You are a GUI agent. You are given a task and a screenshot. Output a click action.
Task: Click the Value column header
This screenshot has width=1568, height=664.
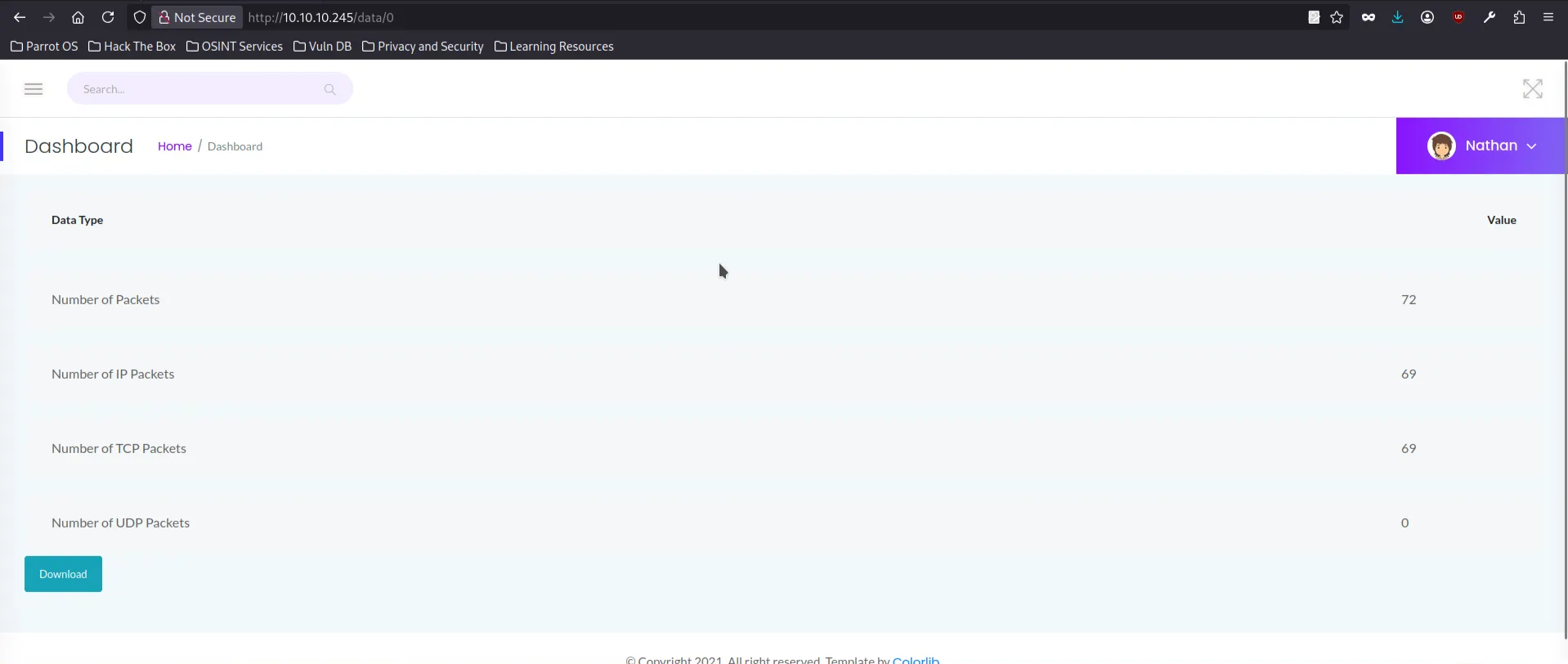tap(1502, 220)
